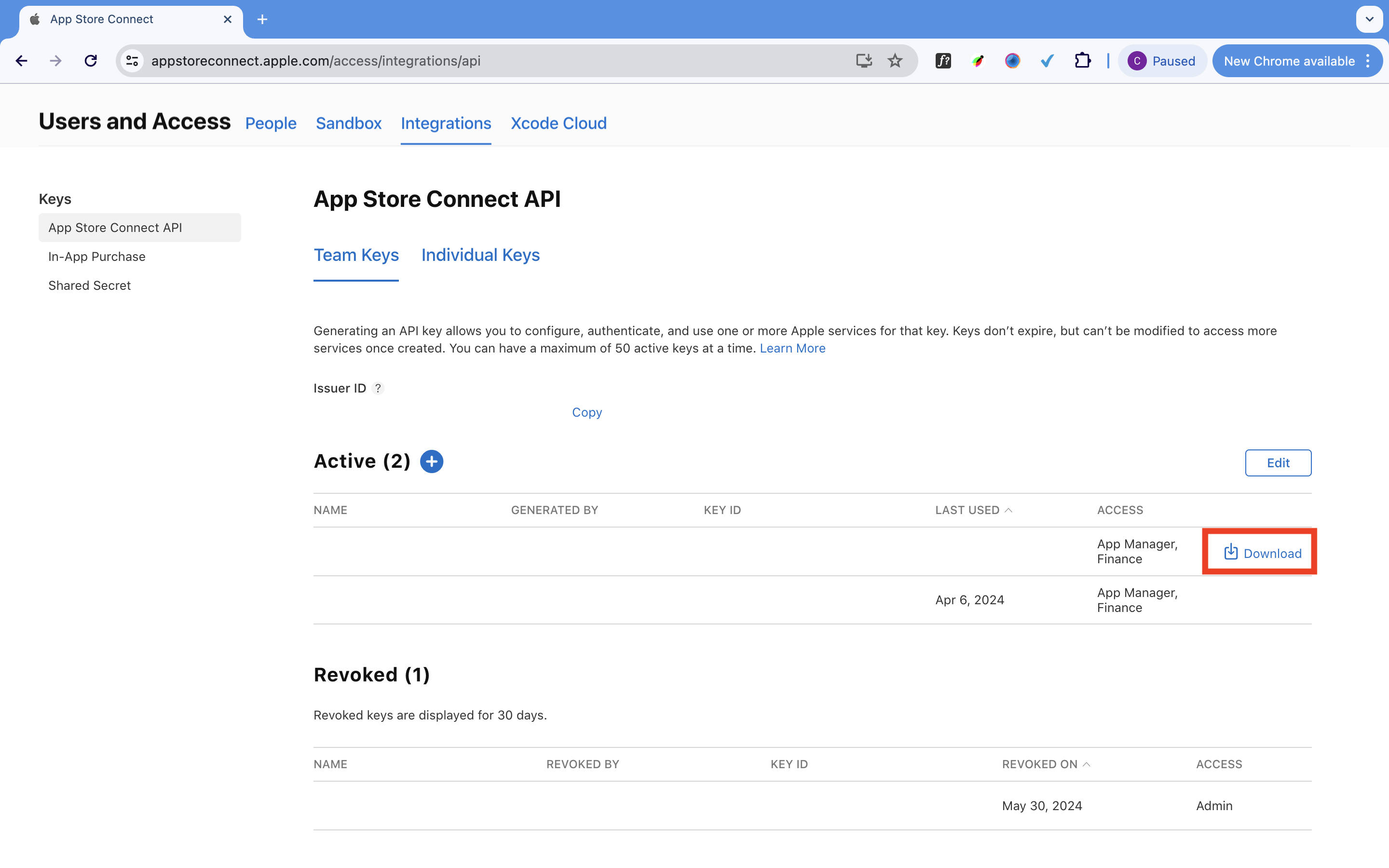
Task: Open Chrome three-dot menu
Action: point(1368,61)
